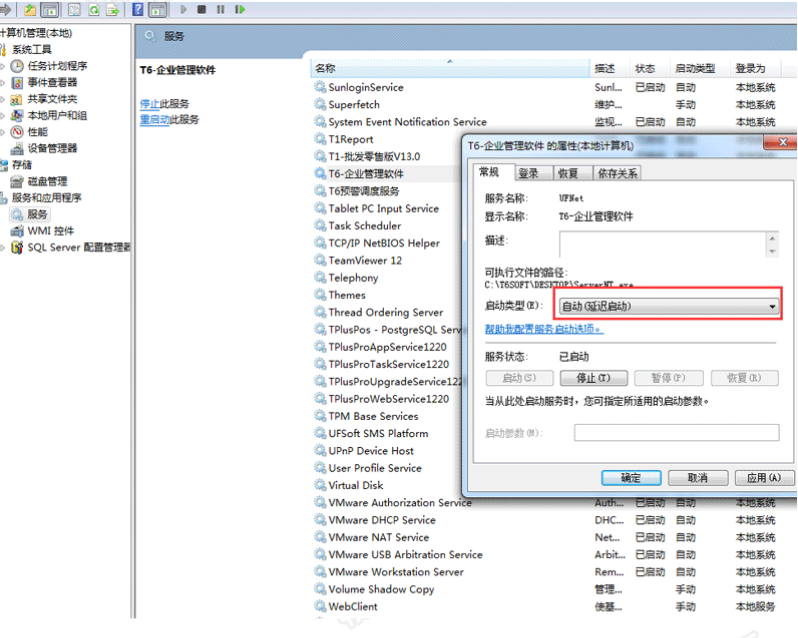Select the 磁盘管理 tree item
The width and height of the screenshot is (798, 638).
coord(47,181)
